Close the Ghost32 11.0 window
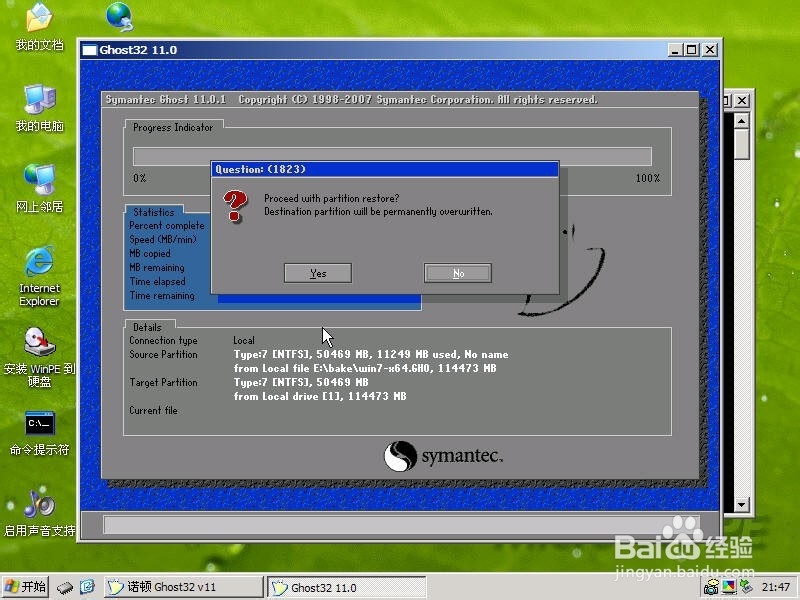 click(x=710, y=50)
